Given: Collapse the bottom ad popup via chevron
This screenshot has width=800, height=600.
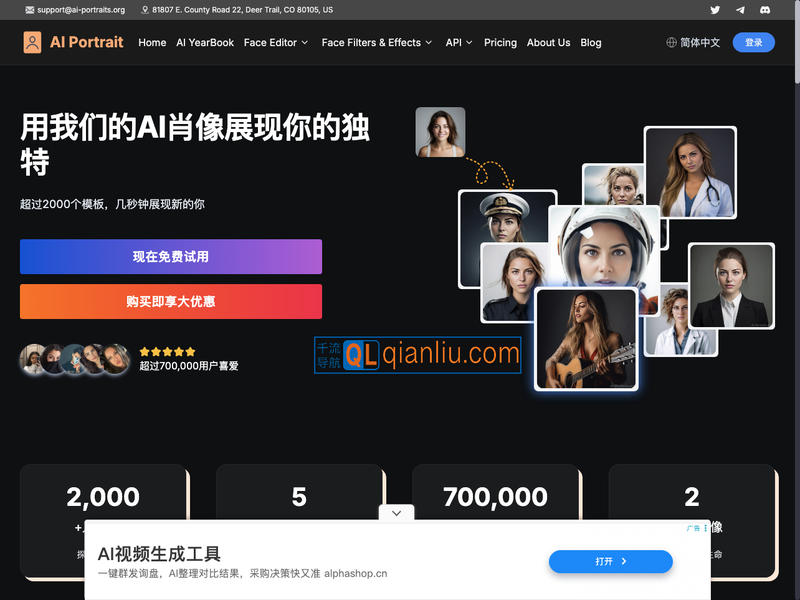Looking at the screenshot, I should click(x=396, y=512).
